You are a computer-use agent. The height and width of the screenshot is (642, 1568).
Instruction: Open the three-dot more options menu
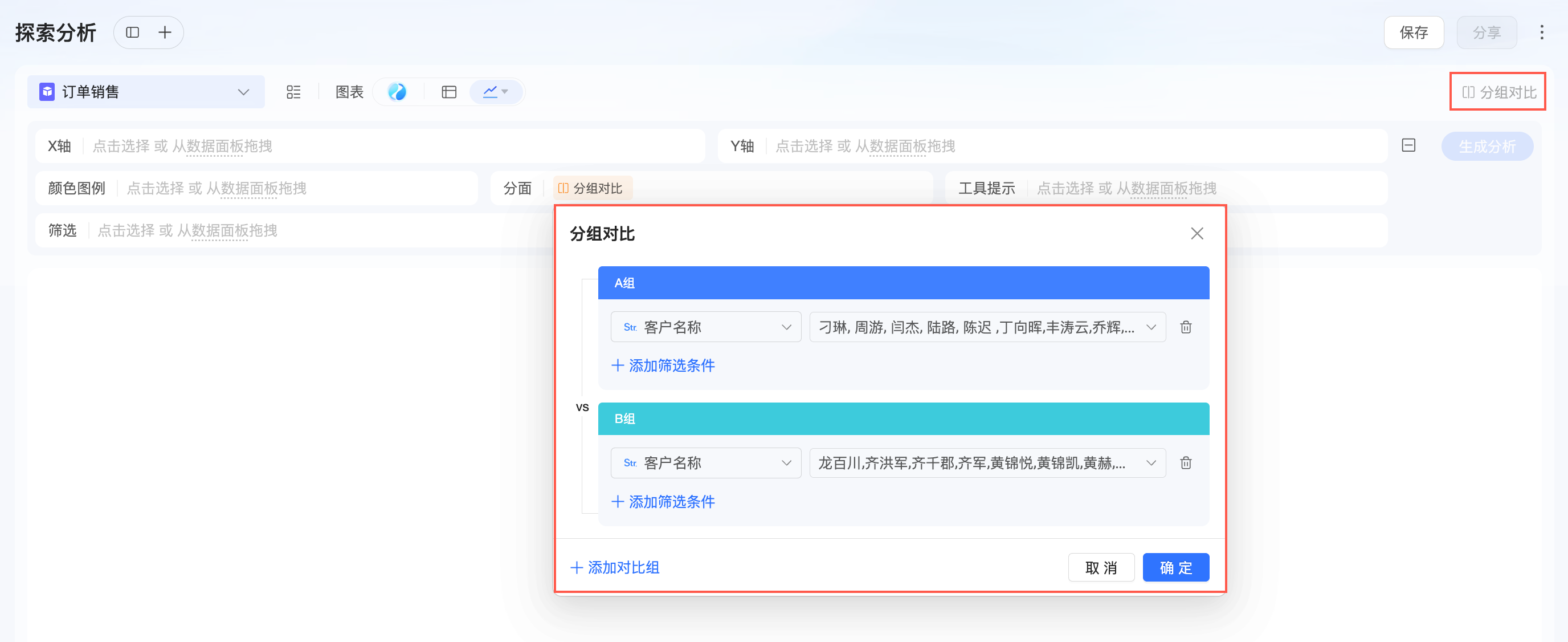(x=1541, y=32)
